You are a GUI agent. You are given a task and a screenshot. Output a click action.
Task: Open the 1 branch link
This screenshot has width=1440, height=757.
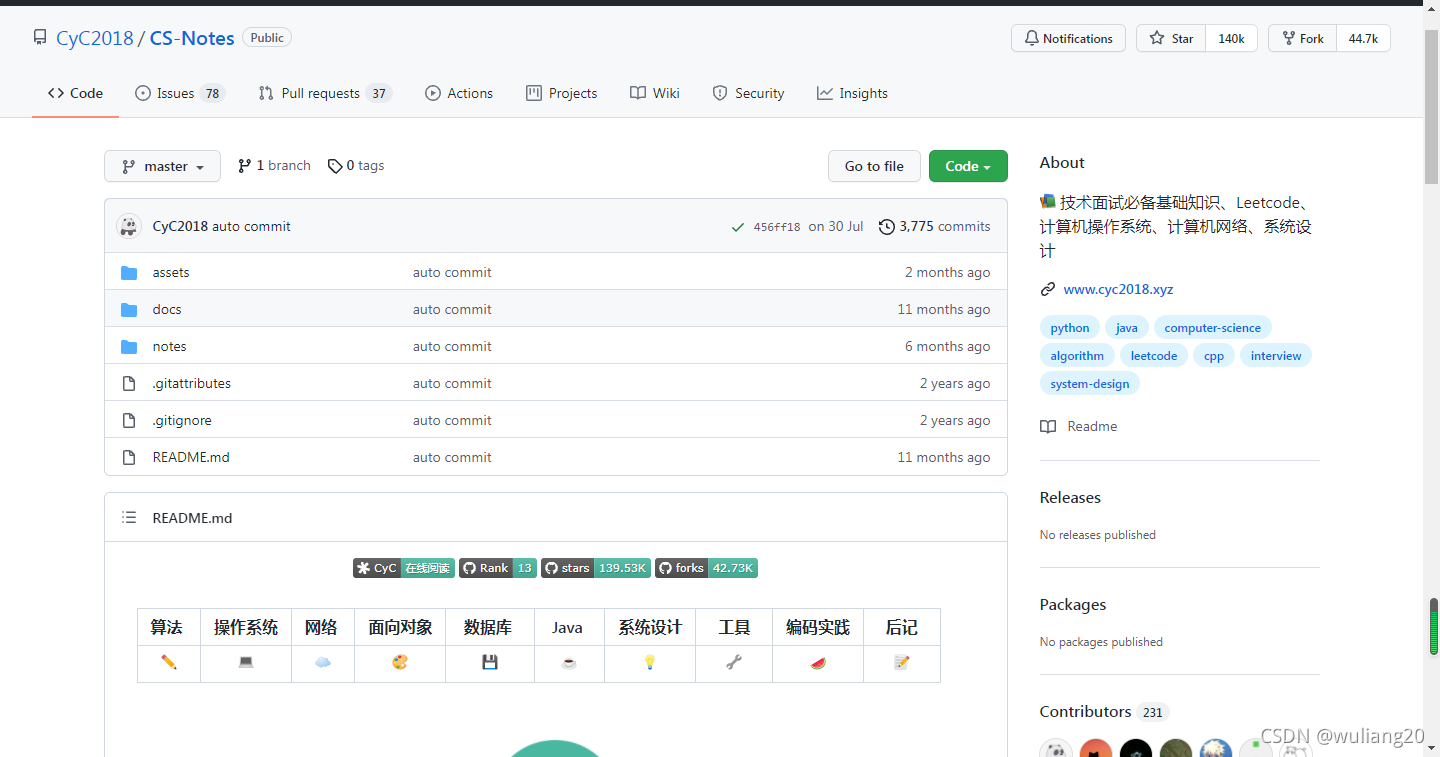274,166
